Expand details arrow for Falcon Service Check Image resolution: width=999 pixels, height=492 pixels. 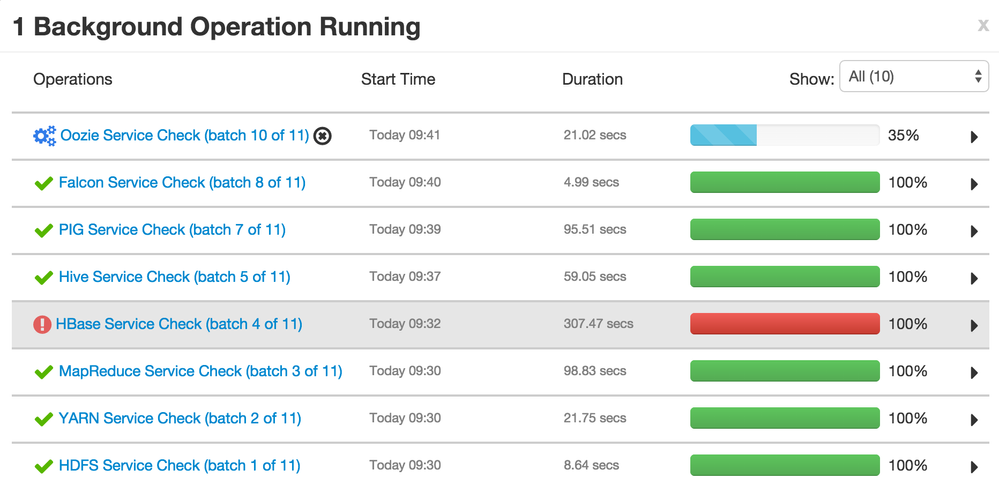coord(974,184)
